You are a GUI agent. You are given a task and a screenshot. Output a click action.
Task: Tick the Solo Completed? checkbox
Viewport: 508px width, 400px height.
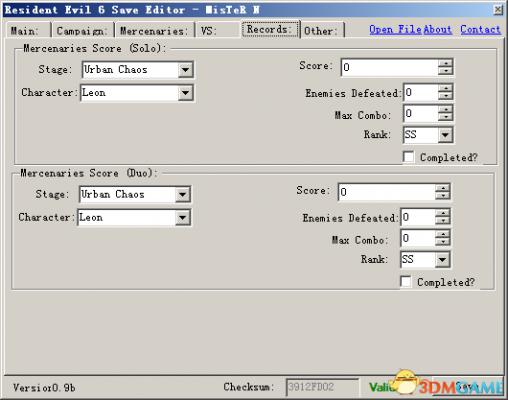[x=408, y=157]
